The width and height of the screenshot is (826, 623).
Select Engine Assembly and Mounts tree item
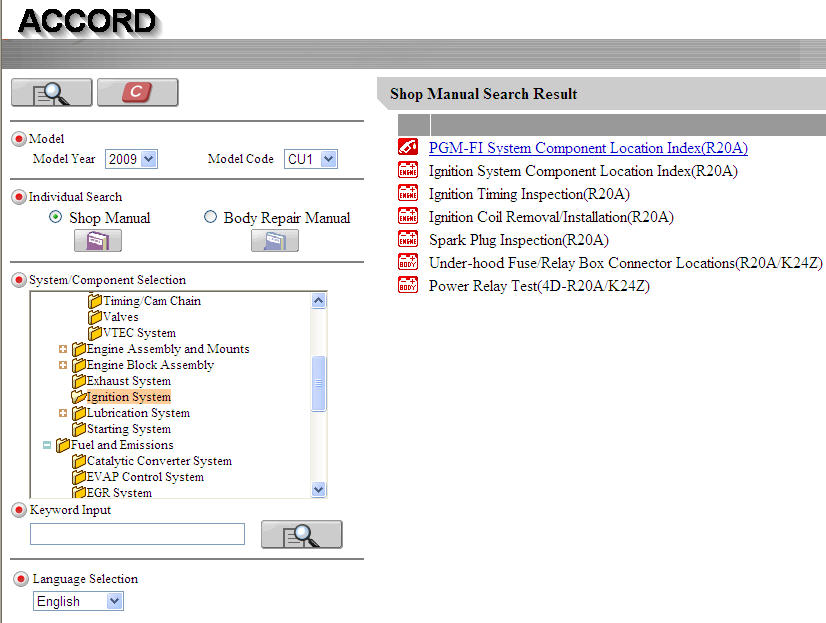pos(168,349)
